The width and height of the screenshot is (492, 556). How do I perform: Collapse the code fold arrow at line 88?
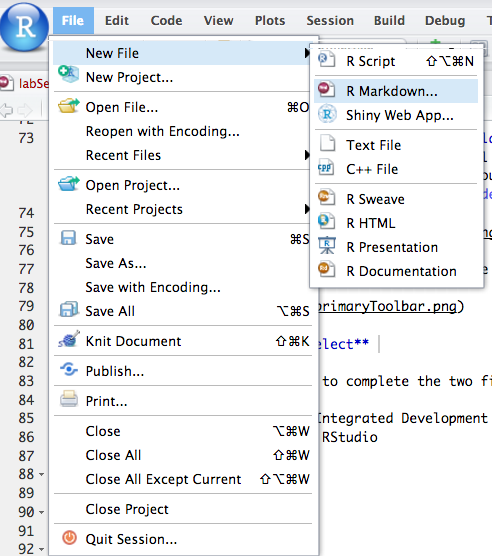[41, 474]
